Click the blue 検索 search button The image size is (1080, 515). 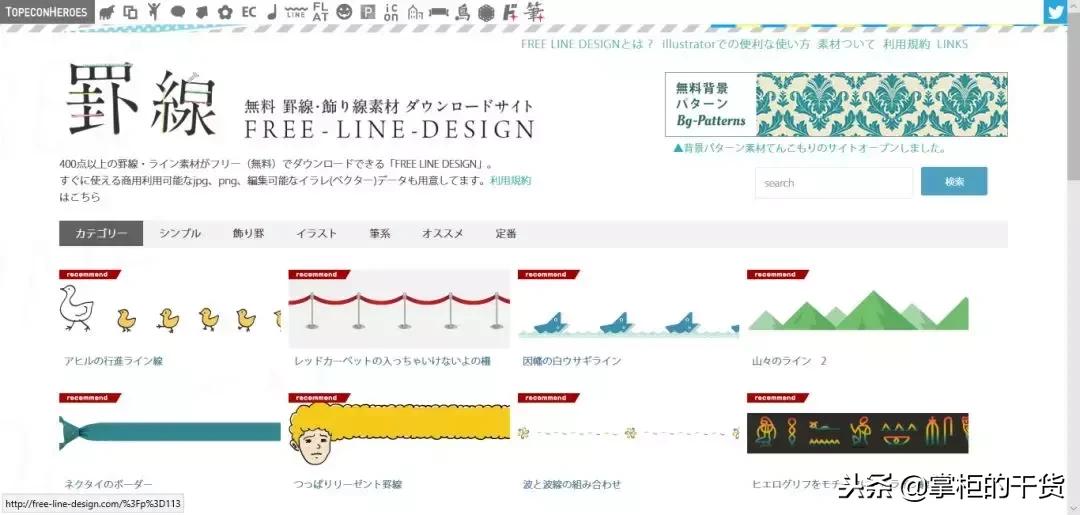[954, 181]
